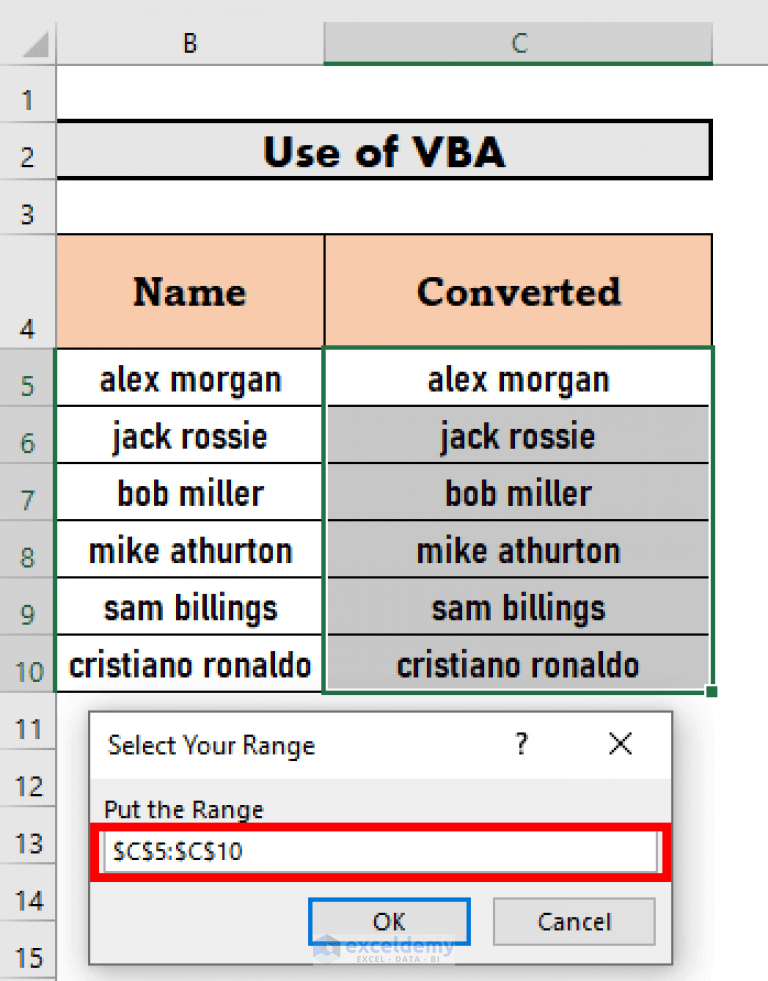Viewport: 768px width, 981px height.
Task: Click the sam billings cell in Converted column
Action: point(517,607)
